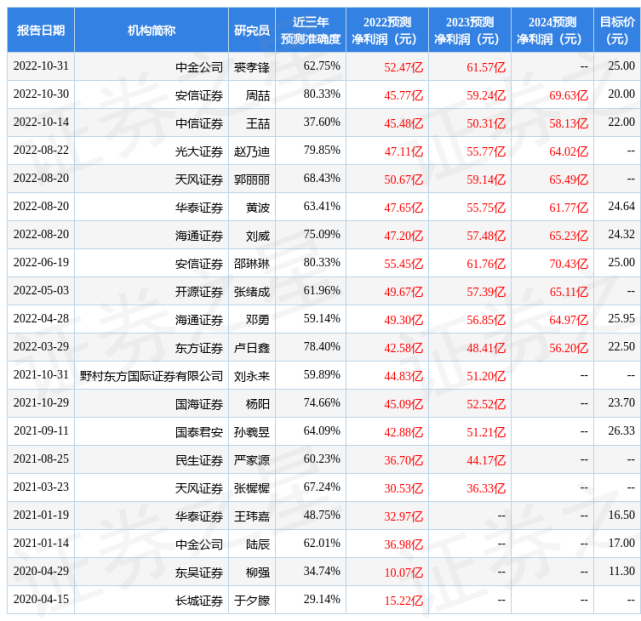
Task: Click 国泰君安 institution cell
Action: 199,433
